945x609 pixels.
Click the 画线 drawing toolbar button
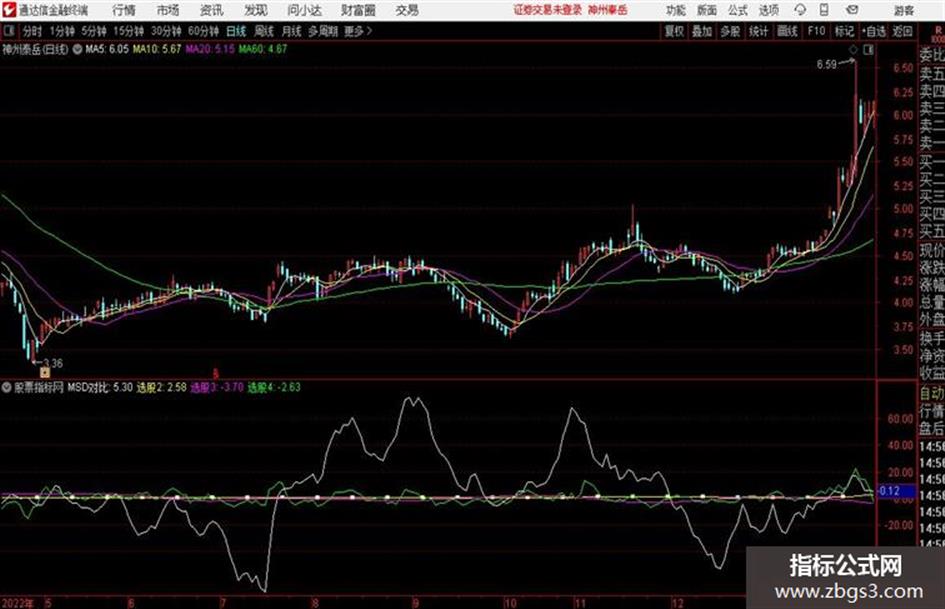pos(787,31)
